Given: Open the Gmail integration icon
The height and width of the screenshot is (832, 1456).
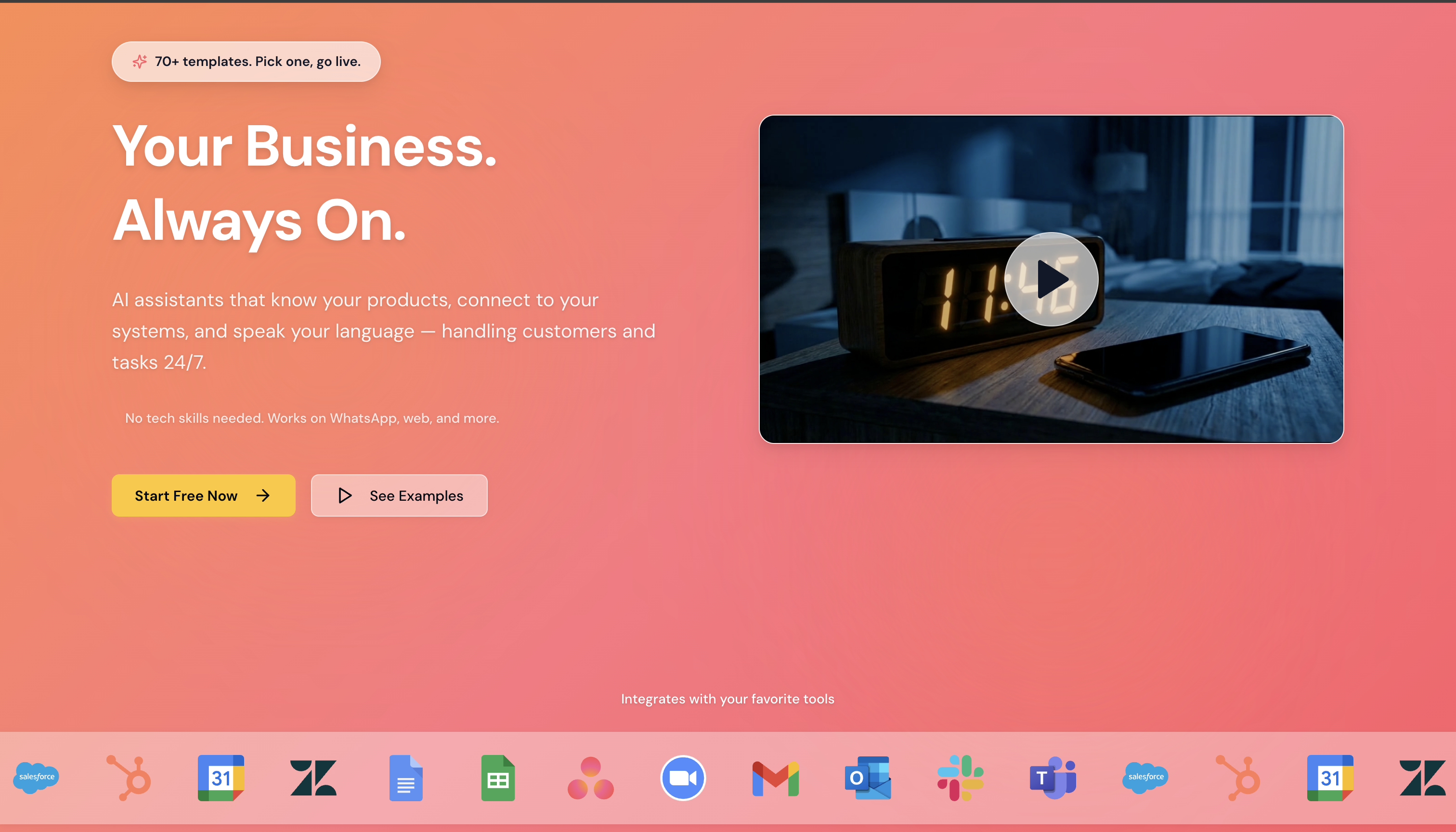Looking at the screenshot, I should [776, 778].
